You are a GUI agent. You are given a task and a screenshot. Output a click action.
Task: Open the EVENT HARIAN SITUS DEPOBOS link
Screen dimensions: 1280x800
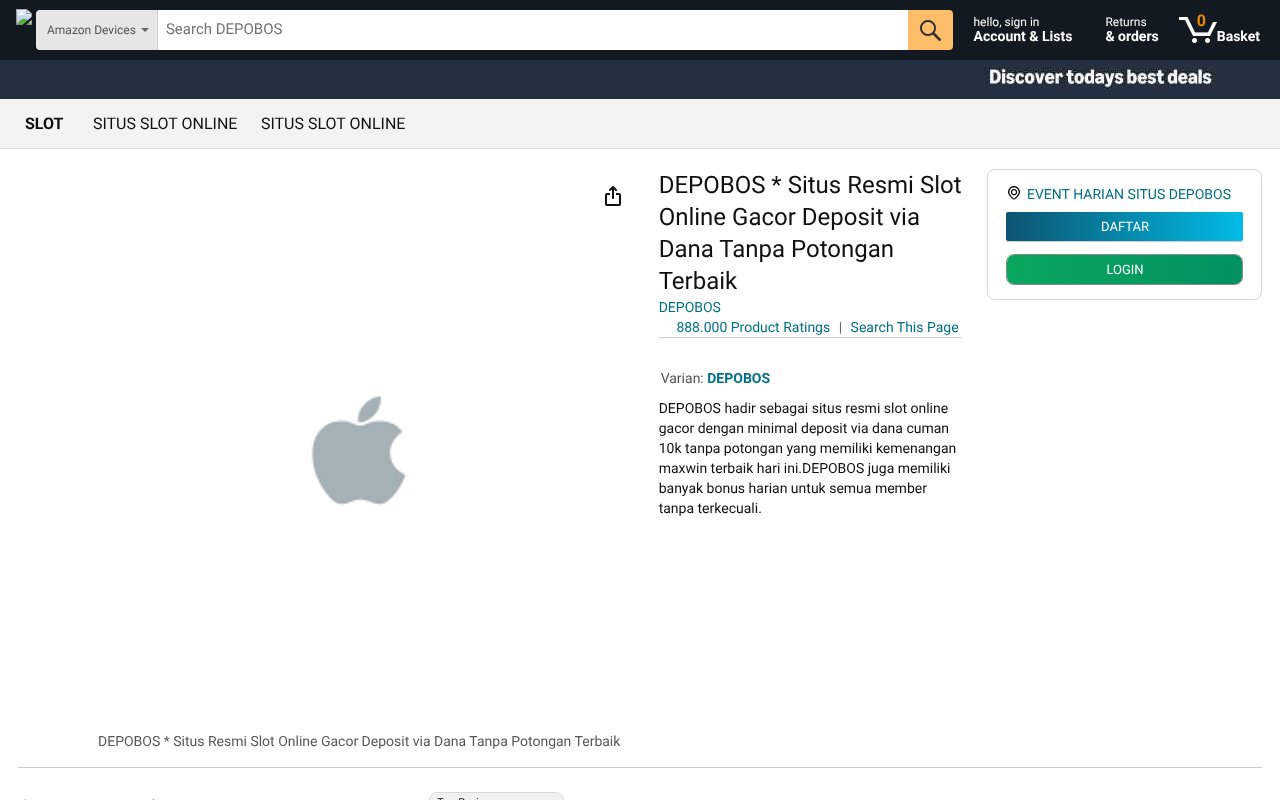[x=1128, y=194]
